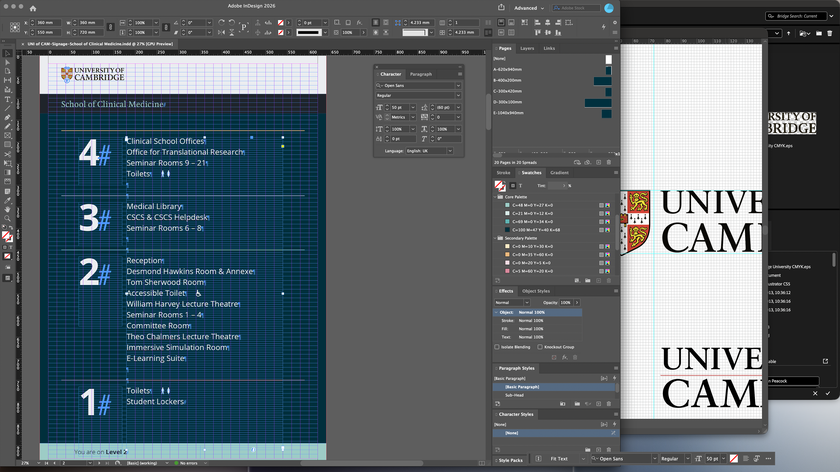This screenshot has height=472, width=840.
Task: Click fx add effect icon in Effects panel
Action: pyautogui.click(x=565, y=357)
